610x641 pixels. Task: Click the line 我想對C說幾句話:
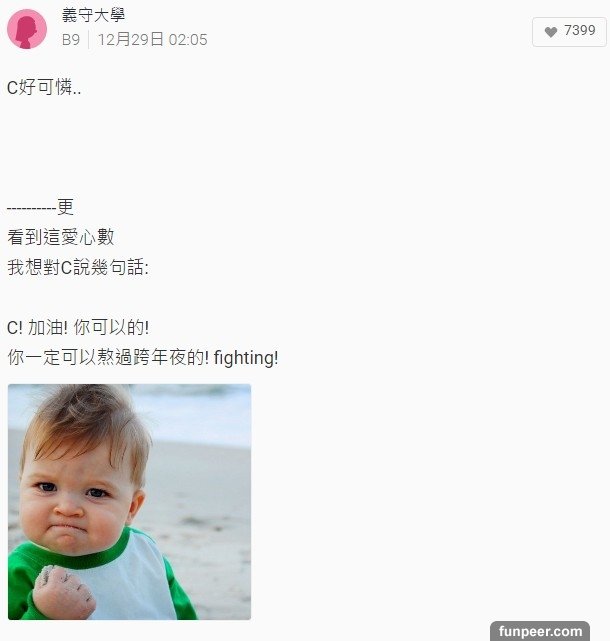point(78,267)
